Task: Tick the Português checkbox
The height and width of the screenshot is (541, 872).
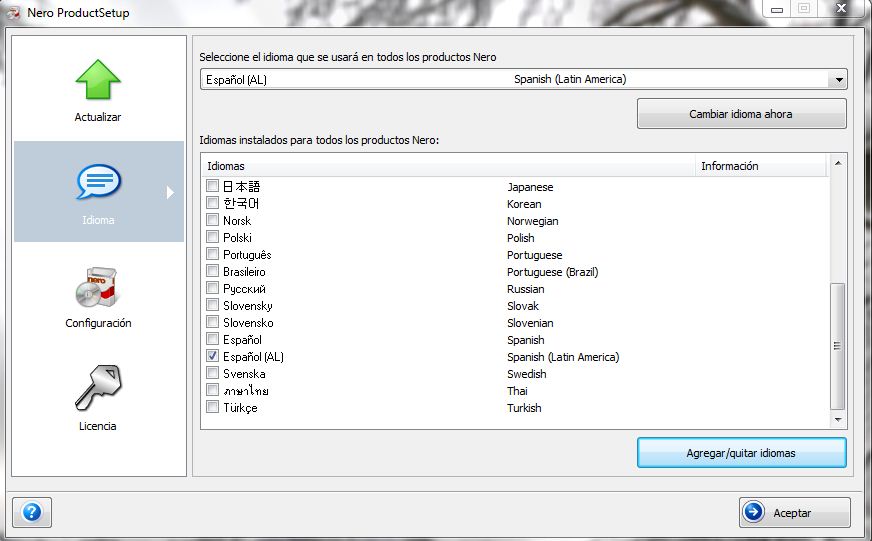Action: click(x=212, y=254)
